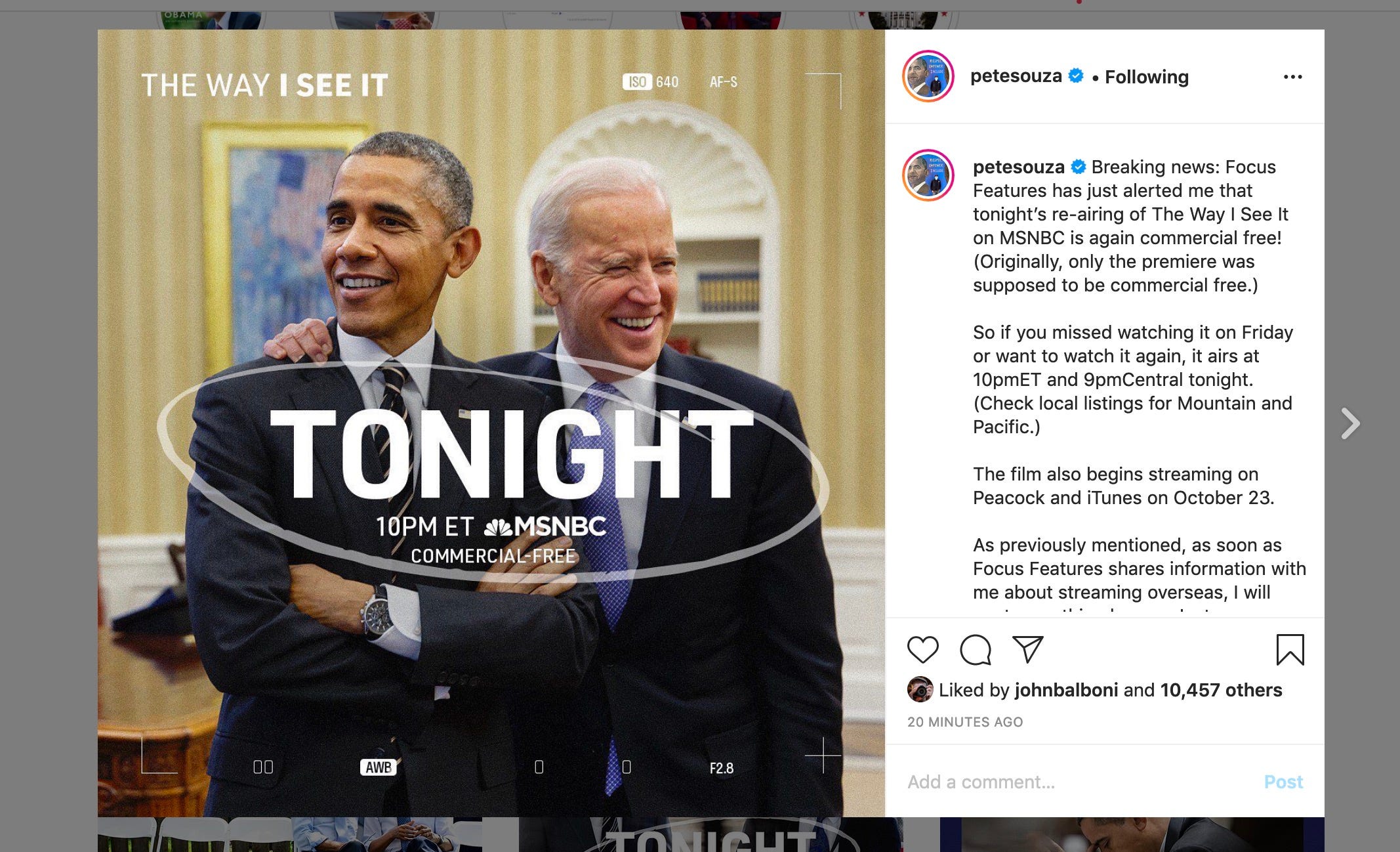Open the bottom-center TONIGHT thumbnail post
Viewport: 1400px width, 852px height.
click(710, 834)
